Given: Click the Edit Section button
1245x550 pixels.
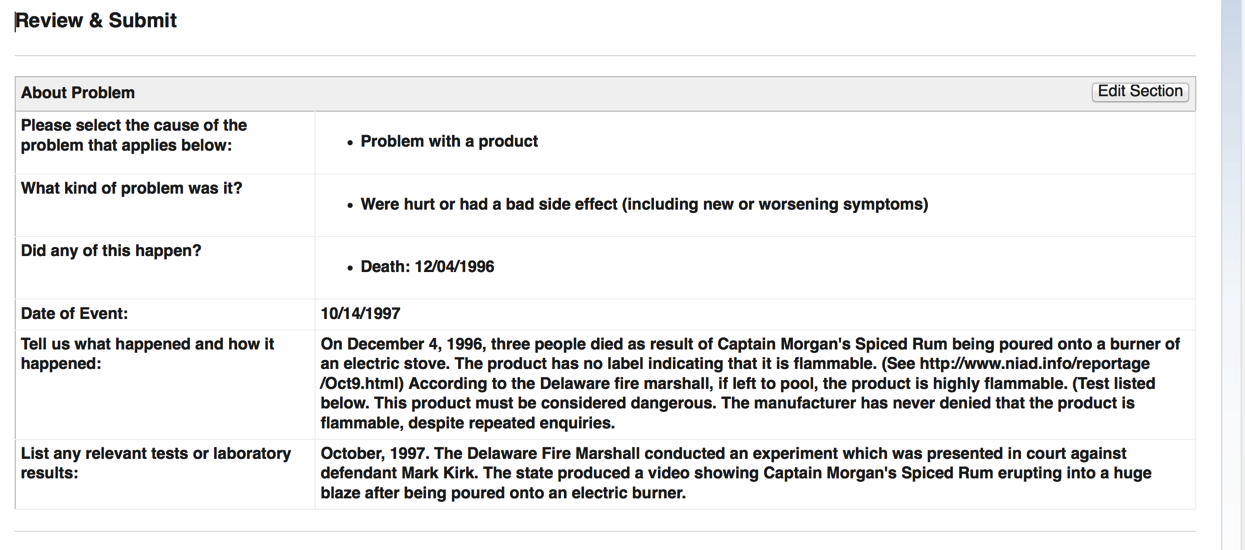Looking at the screenshot, I should pyautogui.click(x=1140, y=91).
